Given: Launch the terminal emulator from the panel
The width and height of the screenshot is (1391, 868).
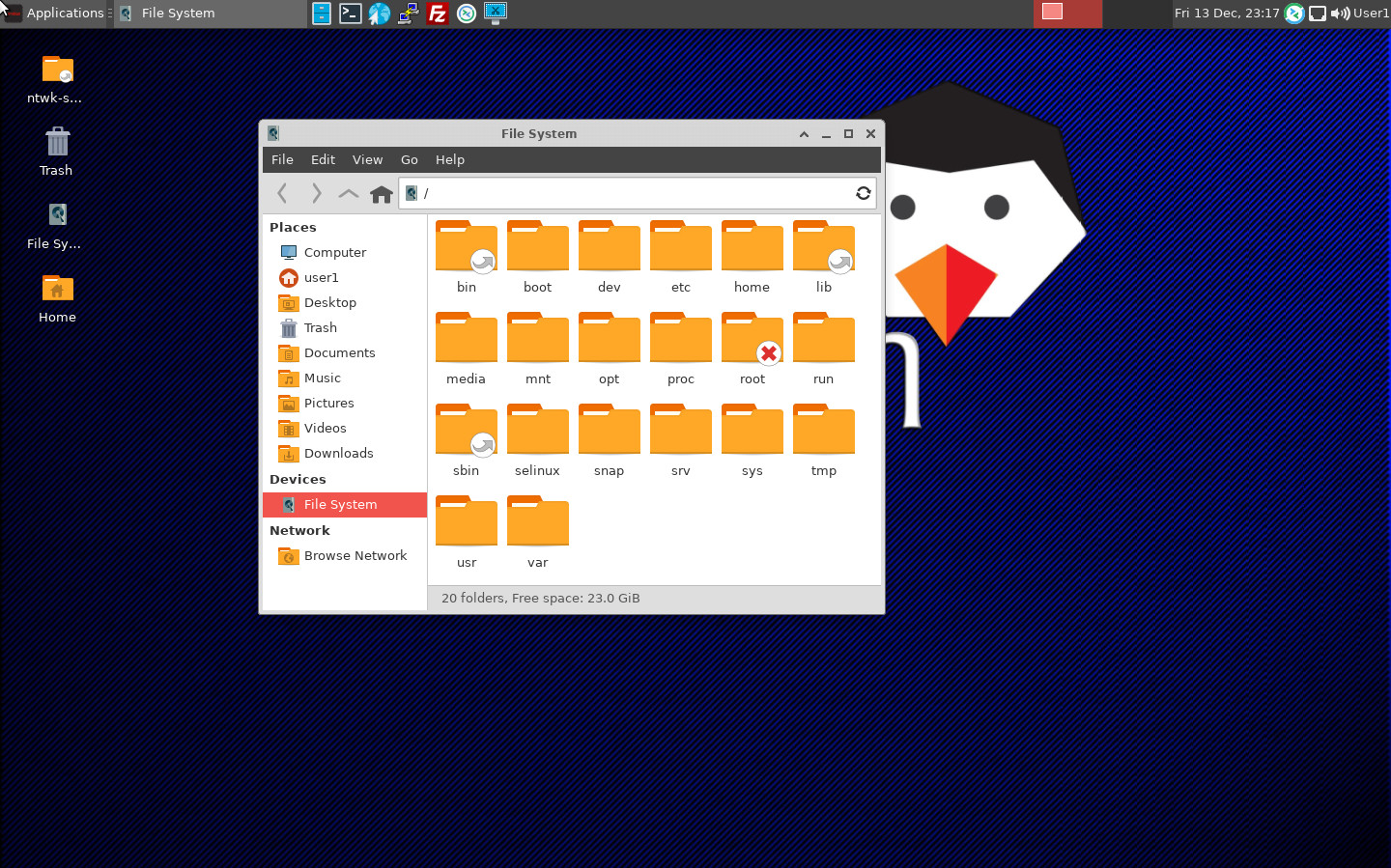Looking at the screenshot, I should pyautogui.click(x=350, y=14).
